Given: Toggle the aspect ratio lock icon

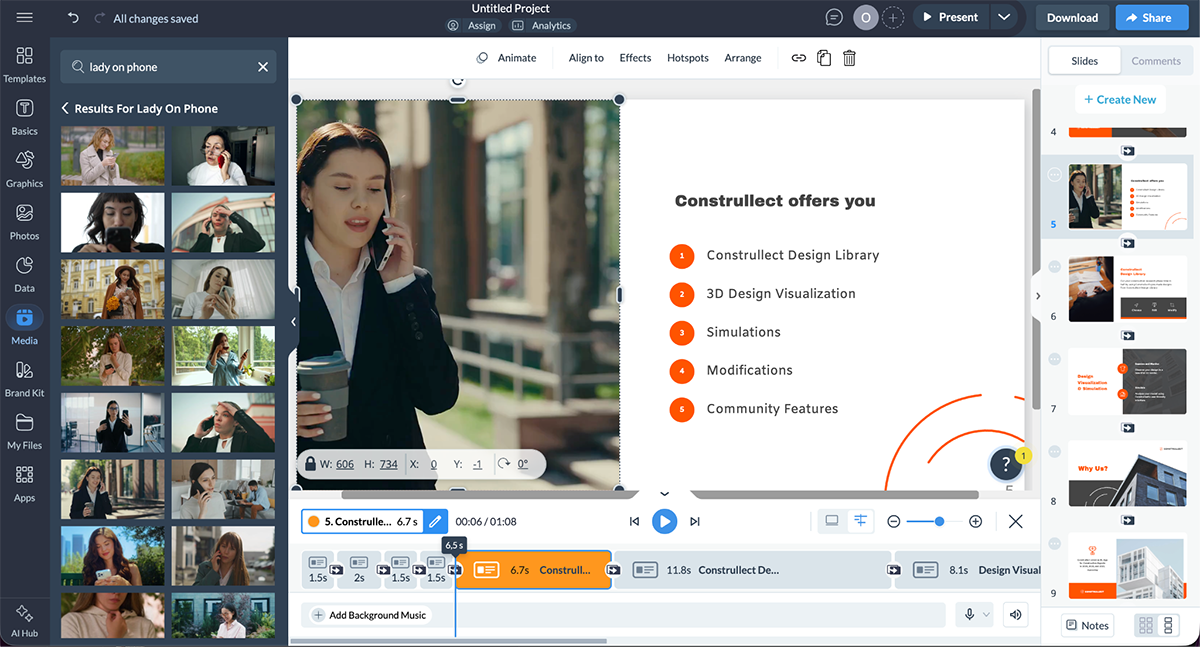Looking at the screenshot, I should [x=311, y=464].
